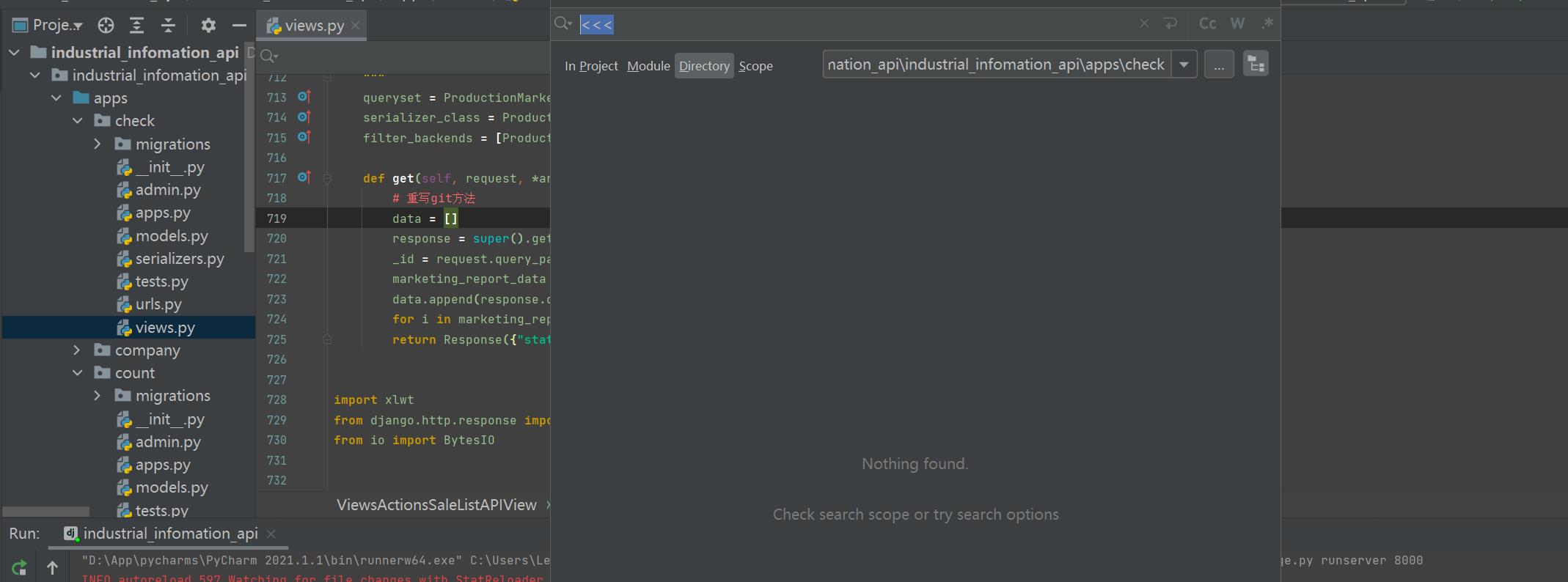Open the directory path dropdown arrow

pos(1184,65)
